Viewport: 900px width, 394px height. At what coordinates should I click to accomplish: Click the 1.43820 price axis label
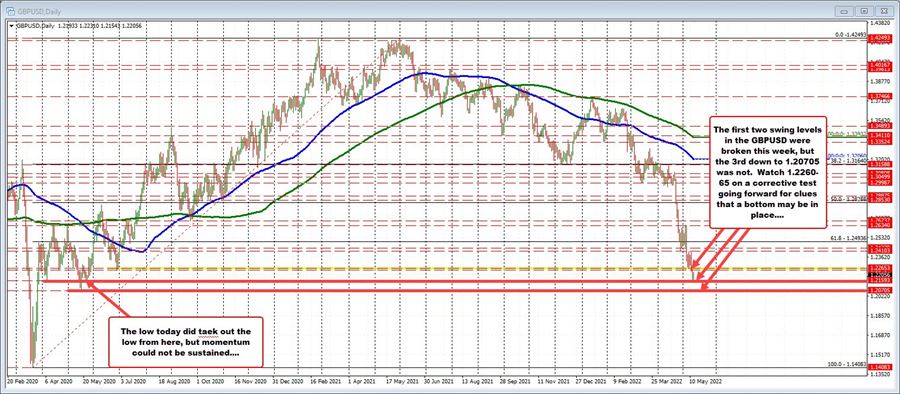click(x=880, y=22)
